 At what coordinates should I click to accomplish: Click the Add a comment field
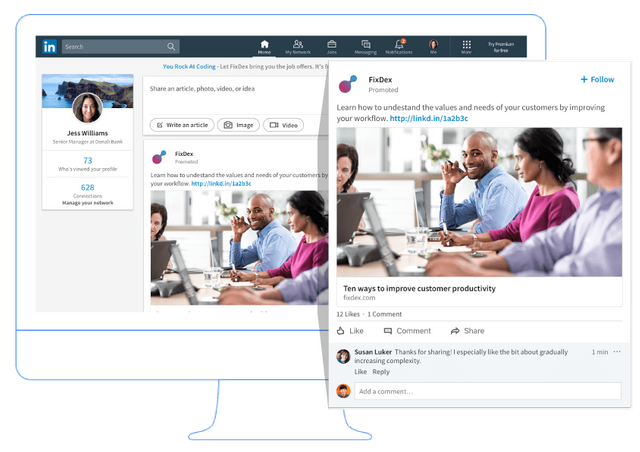(x=488, y=391)
